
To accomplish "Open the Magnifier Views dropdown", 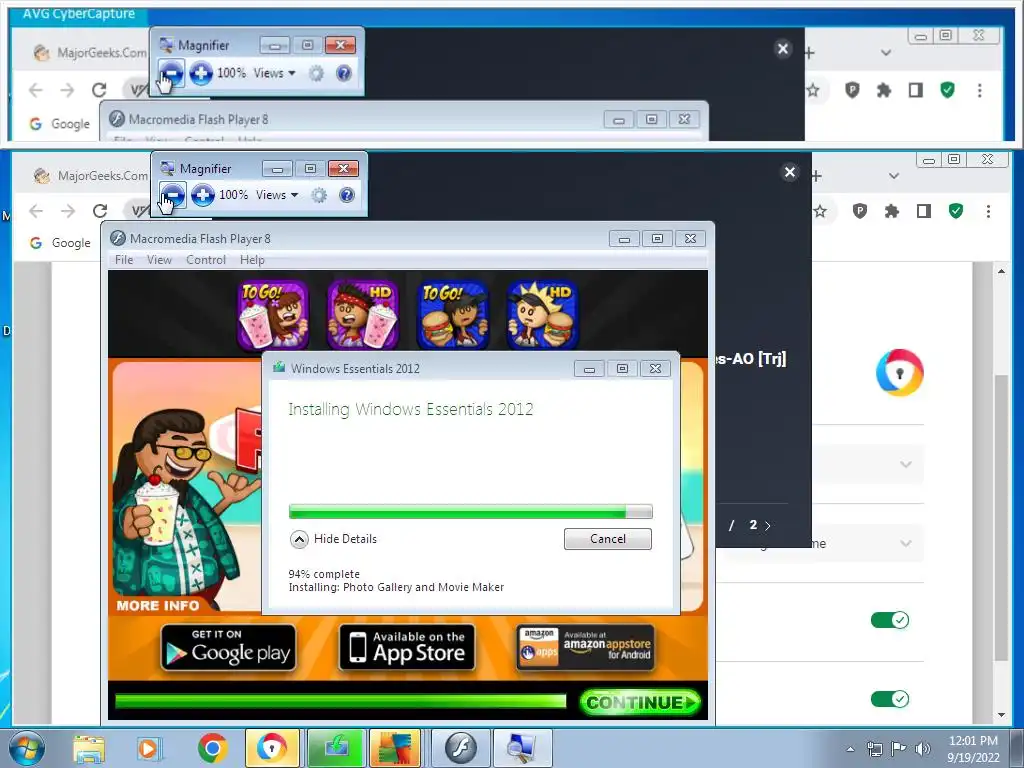I will point(277,195).
